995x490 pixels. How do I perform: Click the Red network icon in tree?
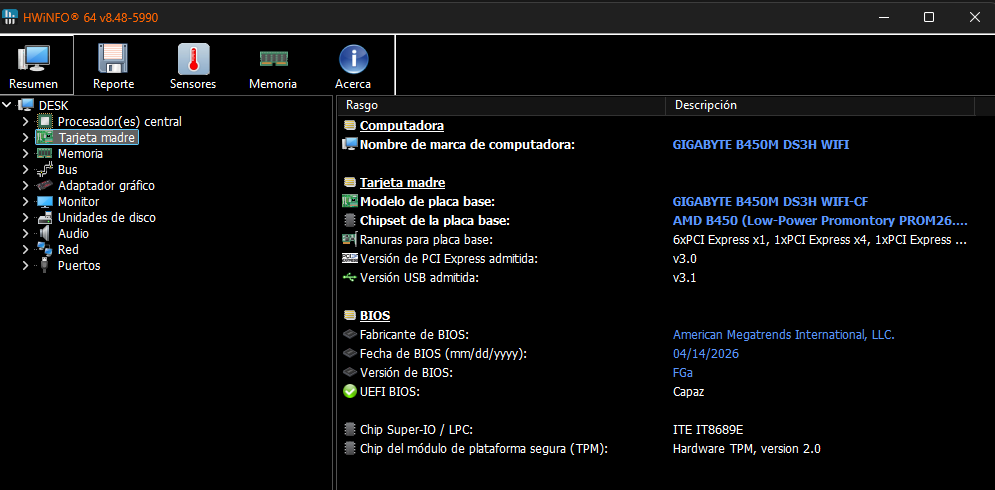coord(44,249)
